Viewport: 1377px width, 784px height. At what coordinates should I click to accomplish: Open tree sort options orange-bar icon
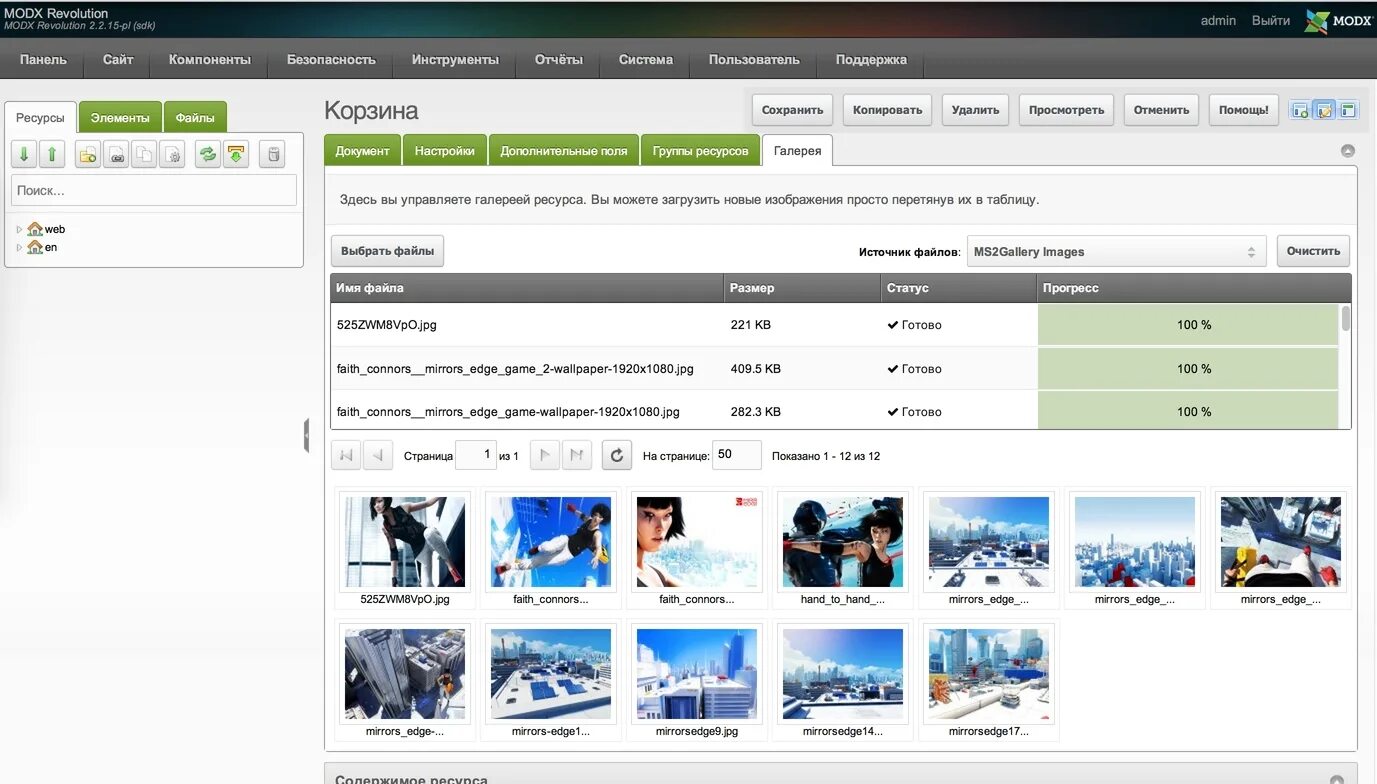coord(236,154)
